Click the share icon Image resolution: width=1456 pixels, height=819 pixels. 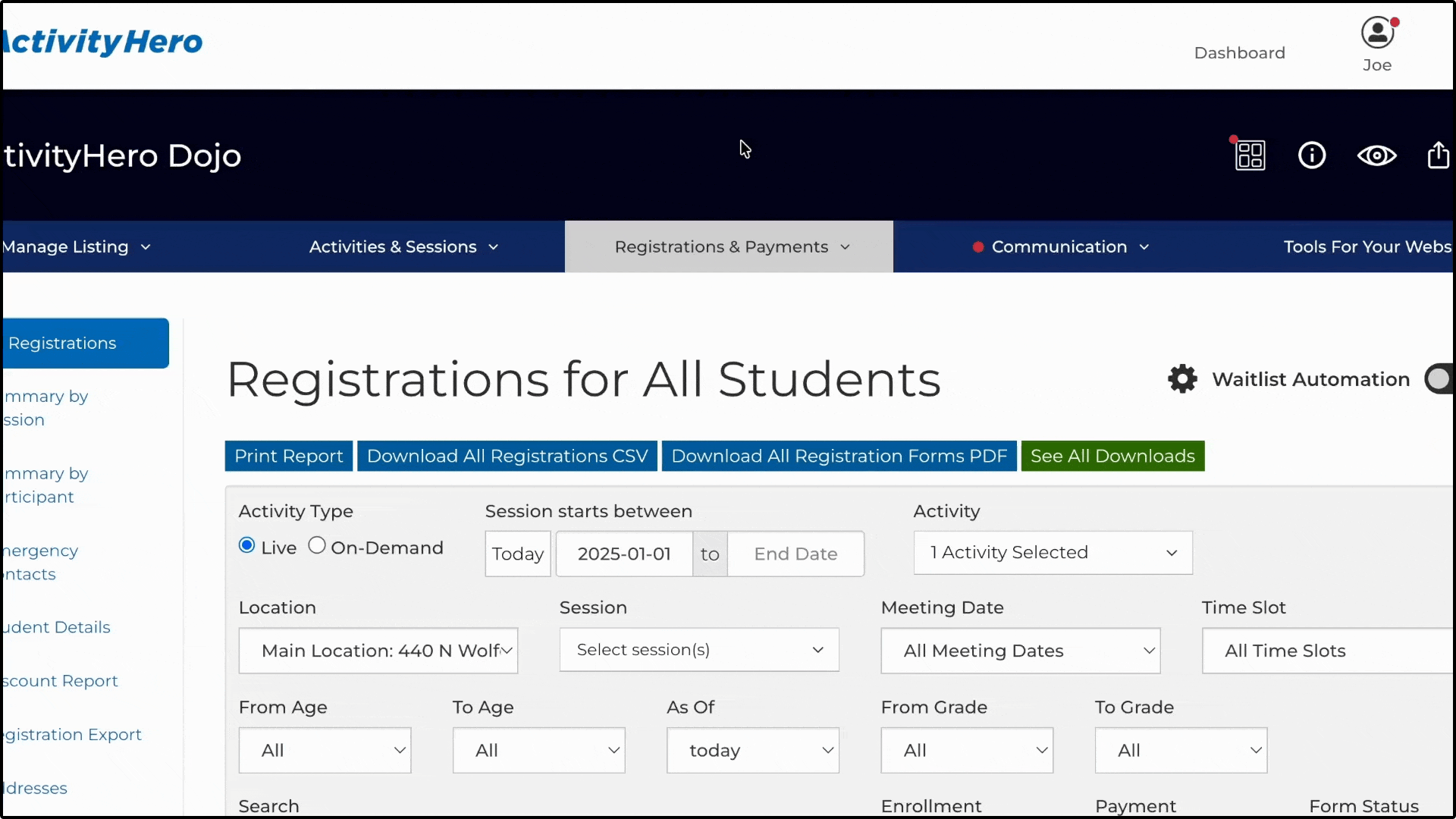1439,155
